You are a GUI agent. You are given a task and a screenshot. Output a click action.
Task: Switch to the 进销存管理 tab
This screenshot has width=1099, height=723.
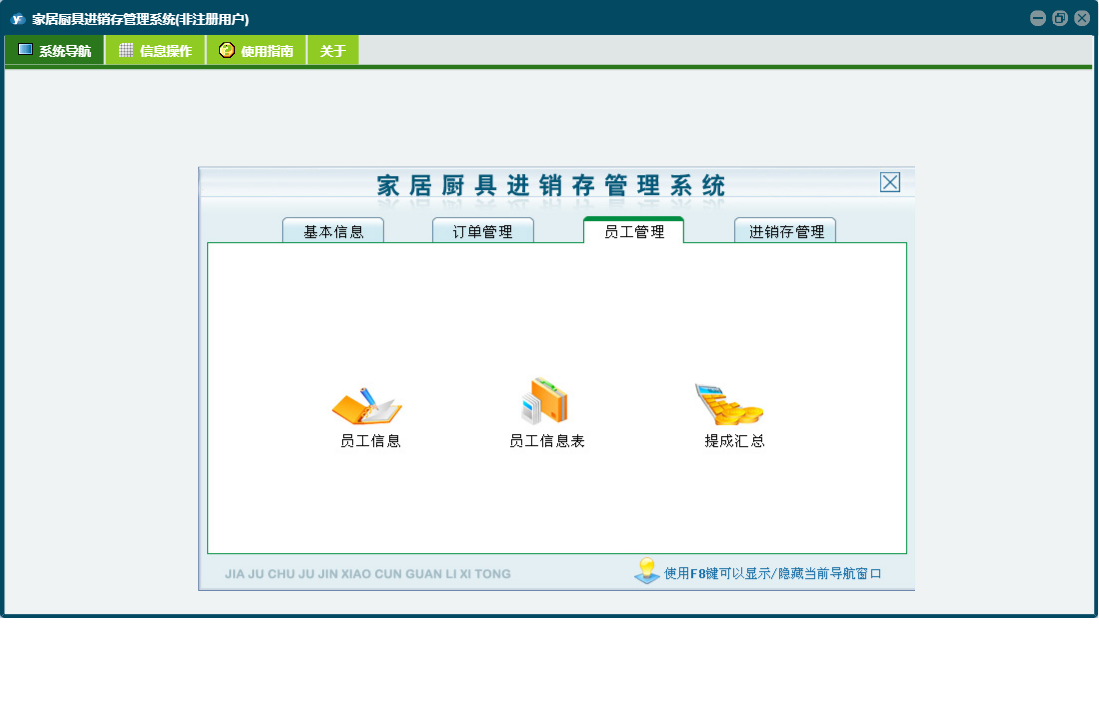[x=785, y=230]
